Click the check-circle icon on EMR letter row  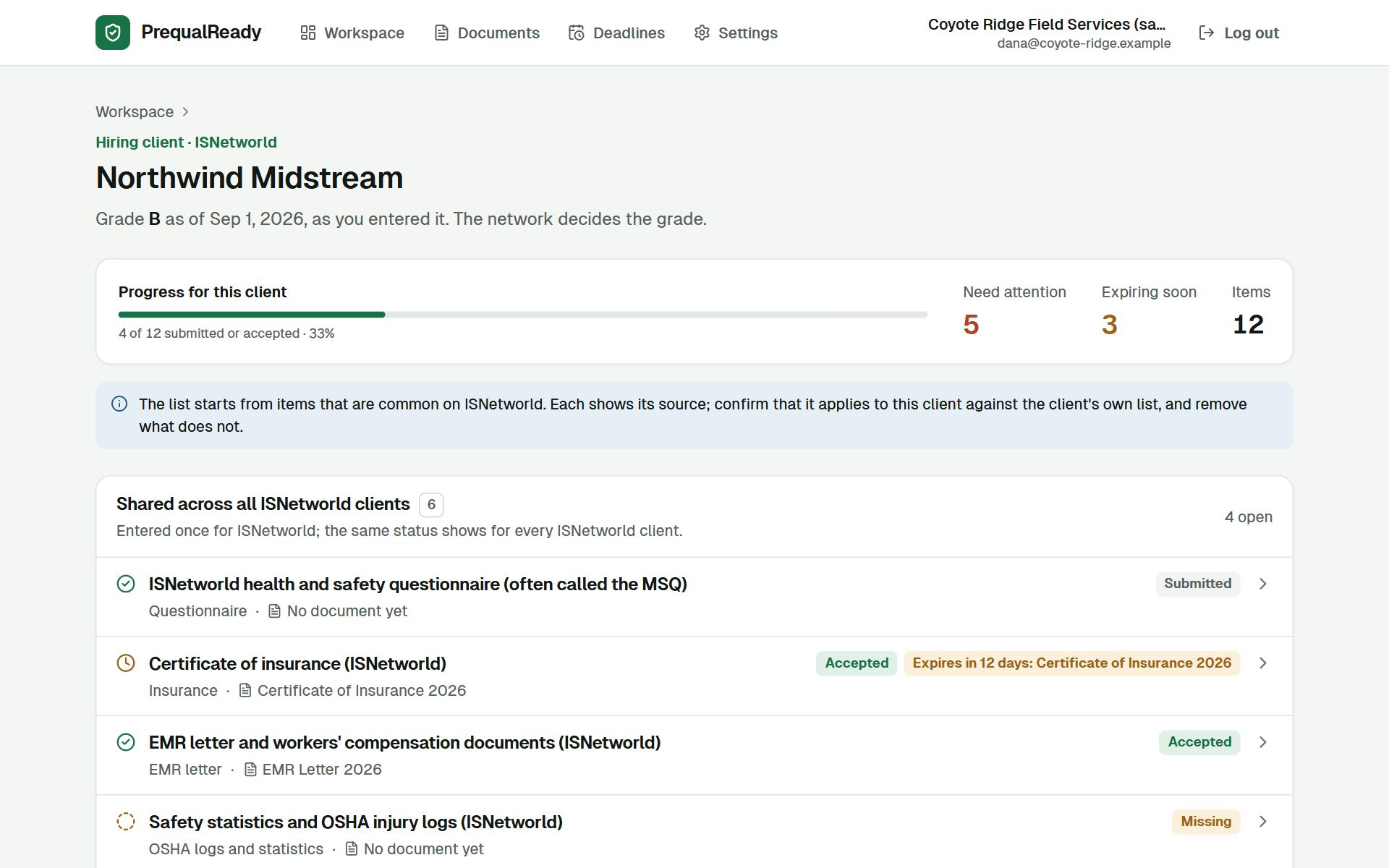[126, 742]
